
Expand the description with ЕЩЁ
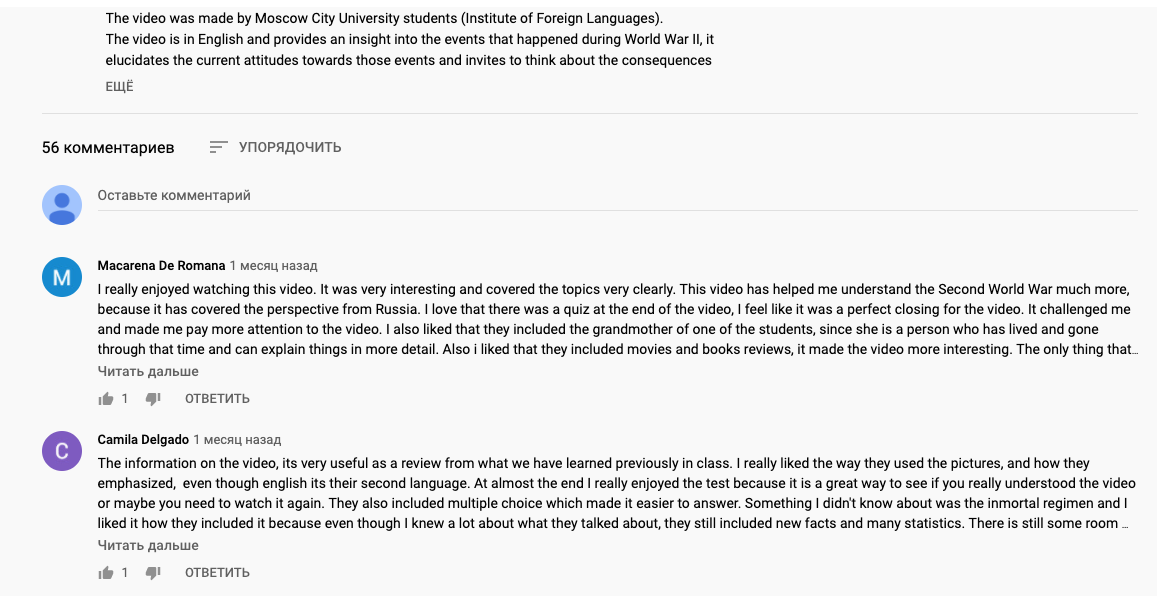[x=119, y=87]
